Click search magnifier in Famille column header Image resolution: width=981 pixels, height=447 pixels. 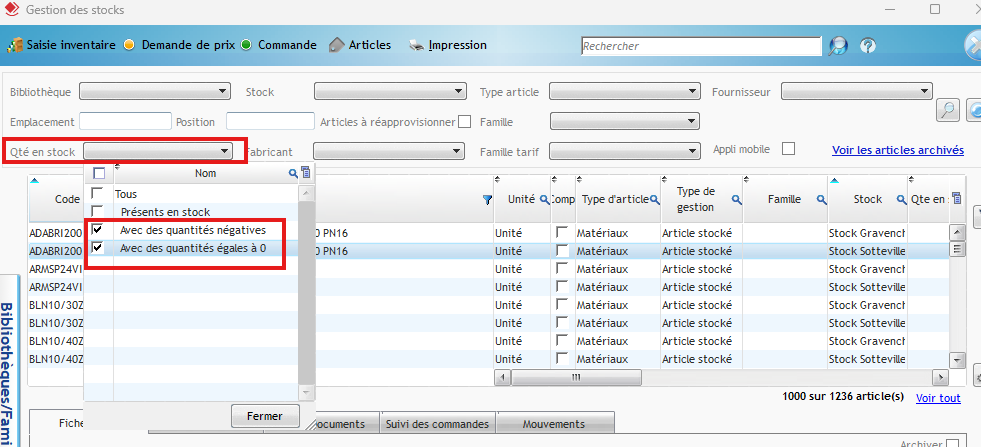[x=821, y=200]
